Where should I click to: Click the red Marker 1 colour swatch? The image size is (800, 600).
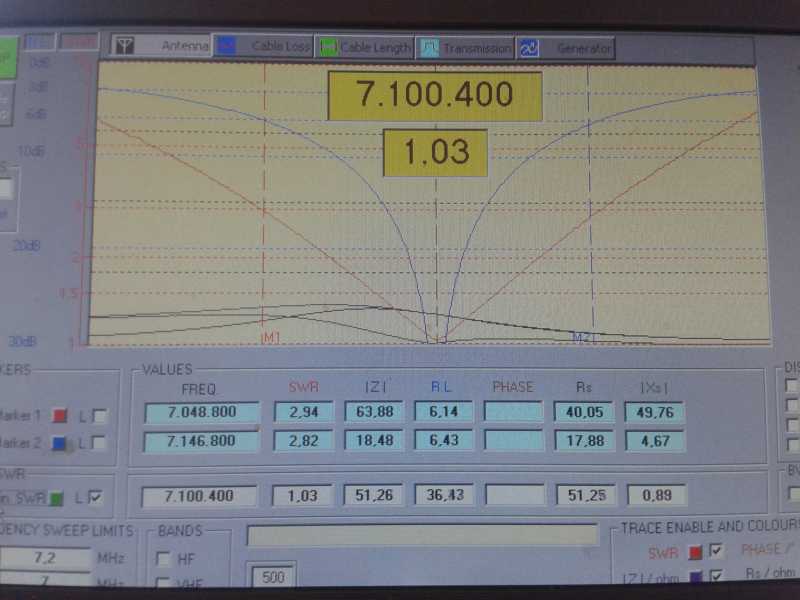point(58,415)
